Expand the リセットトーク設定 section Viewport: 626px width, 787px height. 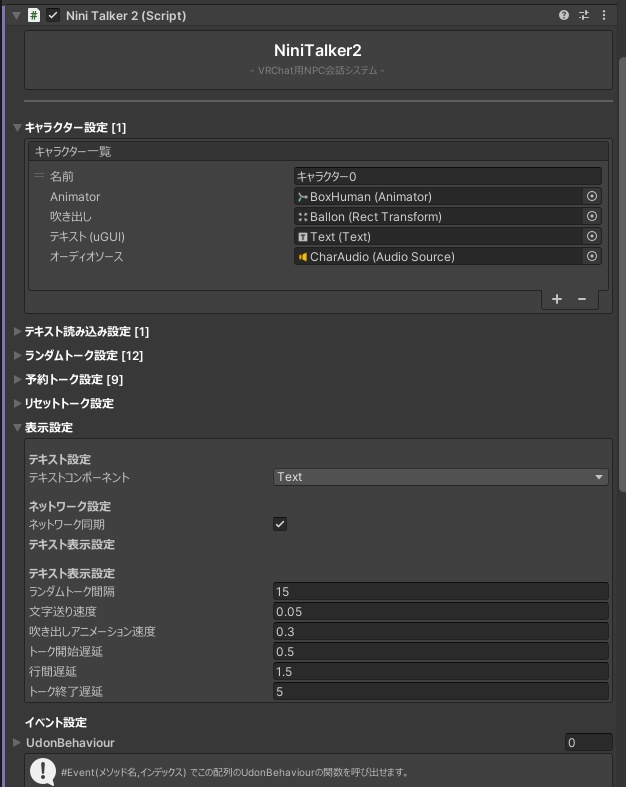[x=17, y=404]
